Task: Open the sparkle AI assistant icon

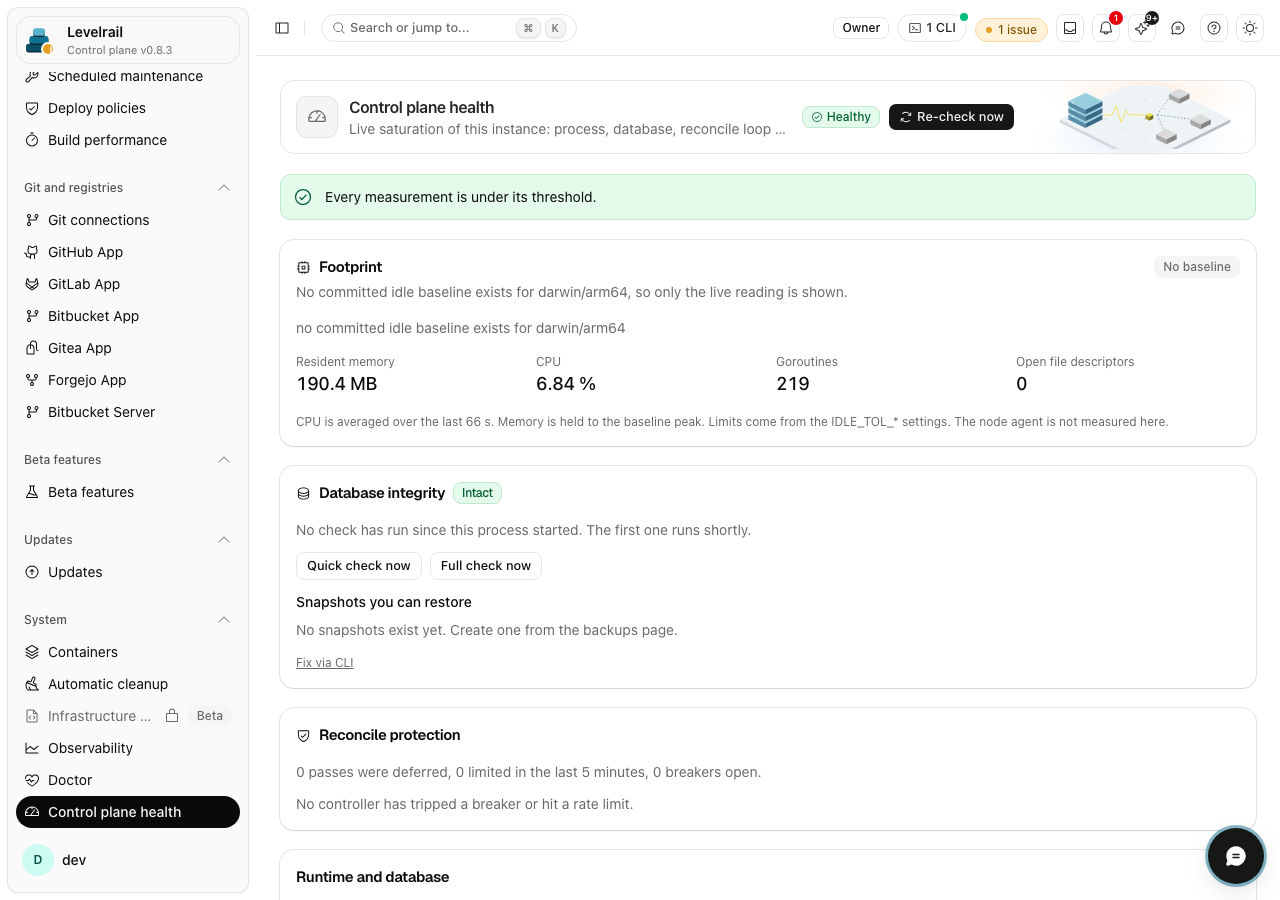Action: pos(1142,28)
